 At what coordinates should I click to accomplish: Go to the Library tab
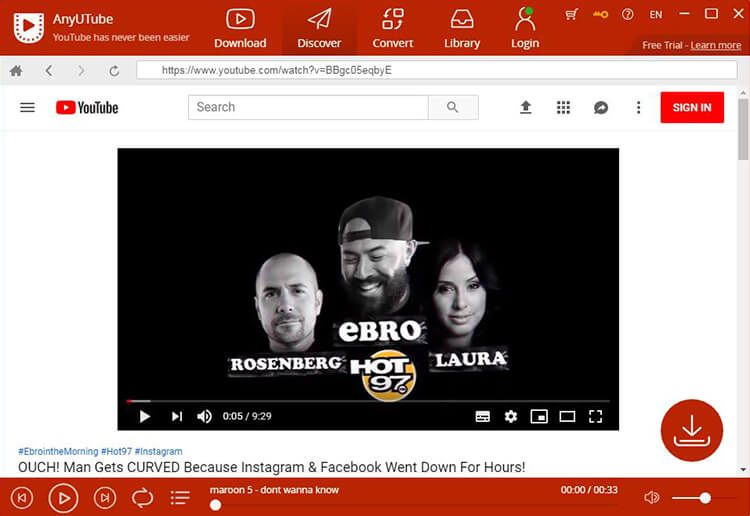pos(462,29)
